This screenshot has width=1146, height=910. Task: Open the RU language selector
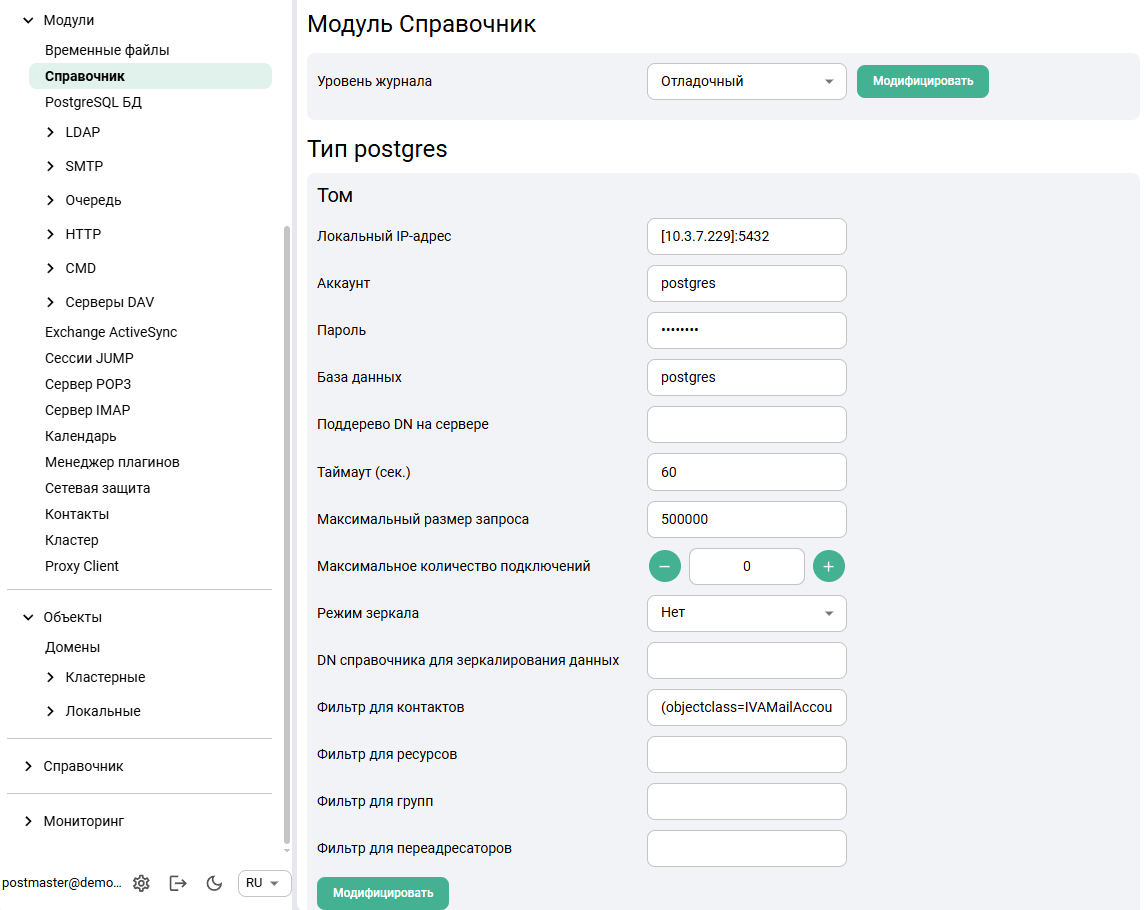(x=264, y=883)
